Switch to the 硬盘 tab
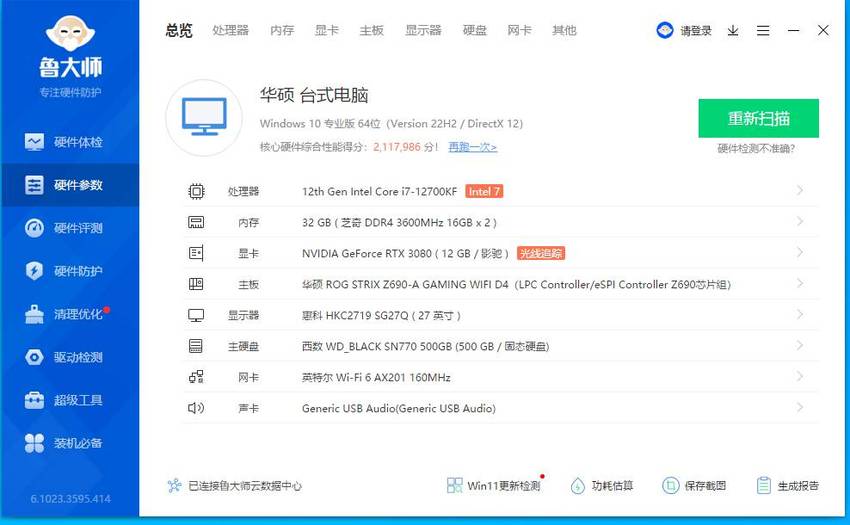 coord(474,30)
